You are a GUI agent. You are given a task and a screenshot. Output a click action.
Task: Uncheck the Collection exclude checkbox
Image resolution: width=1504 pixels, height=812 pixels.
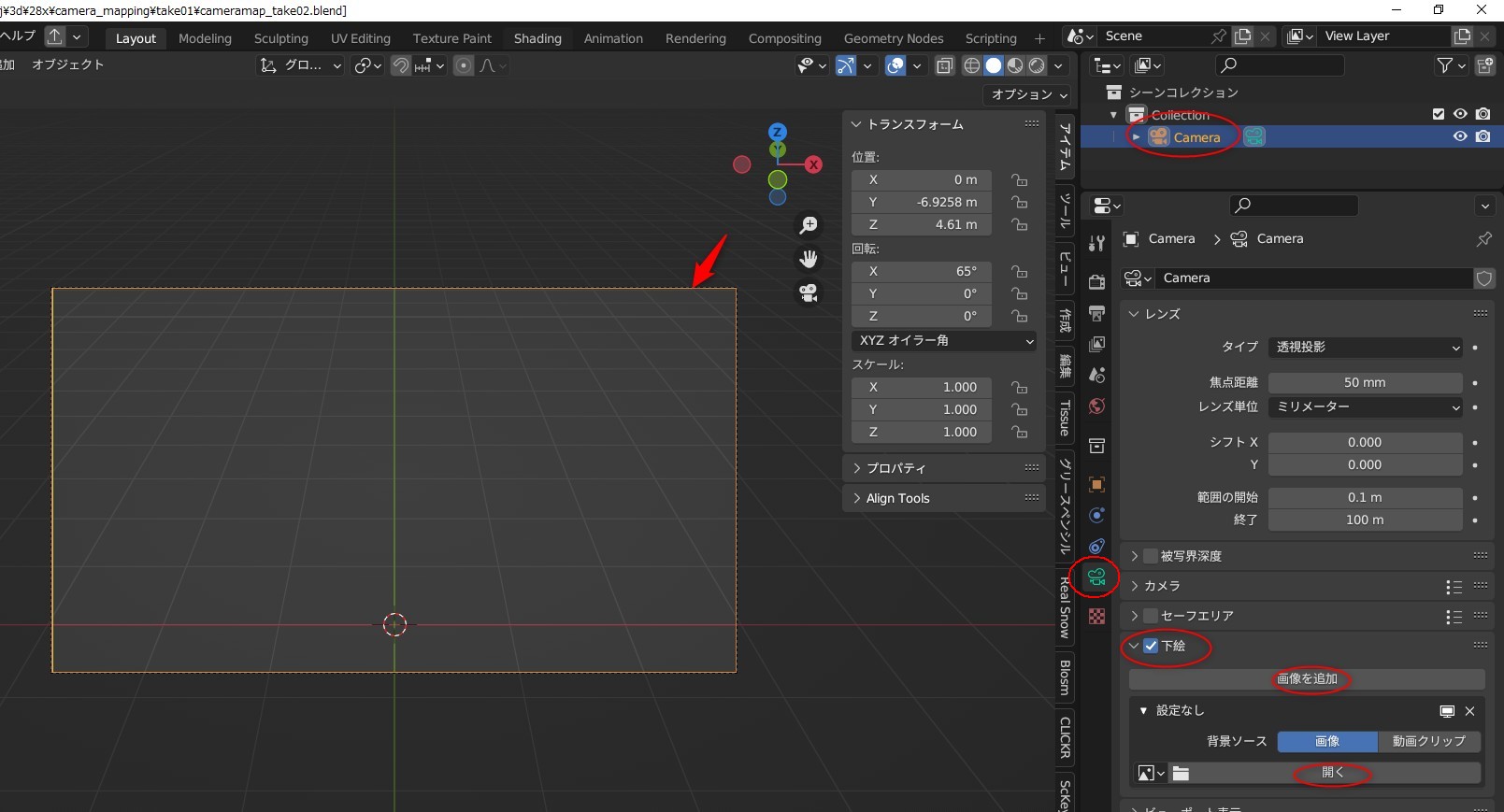tap(1439, 114)
